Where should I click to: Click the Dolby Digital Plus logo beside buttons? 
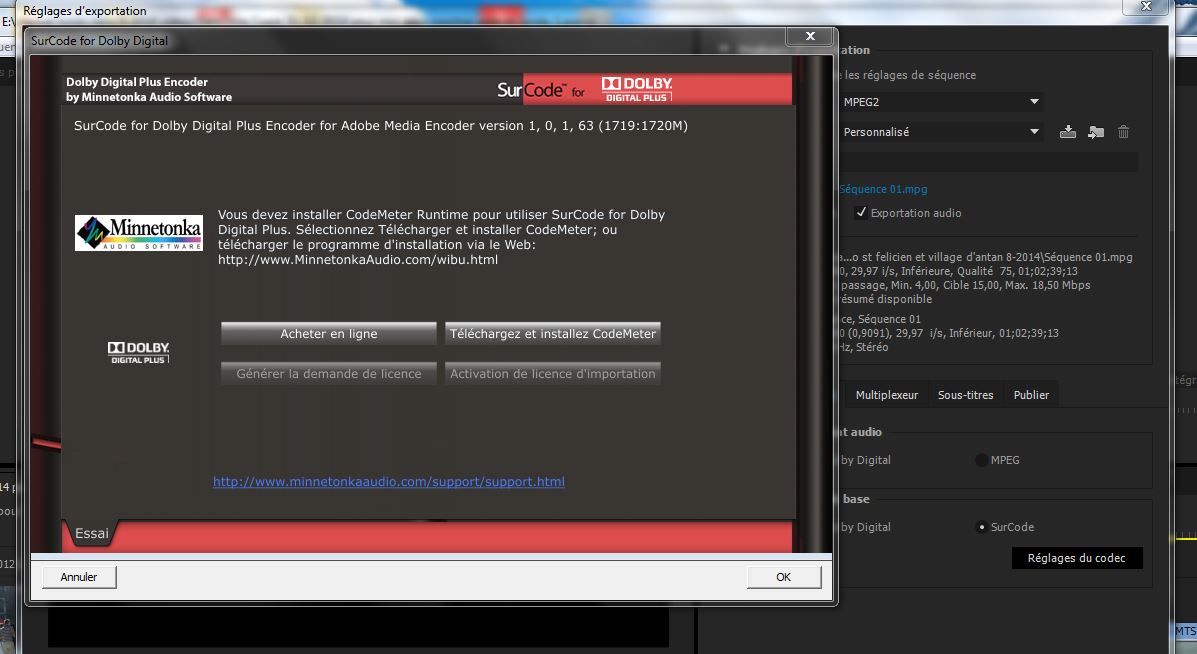coord(138,352)
